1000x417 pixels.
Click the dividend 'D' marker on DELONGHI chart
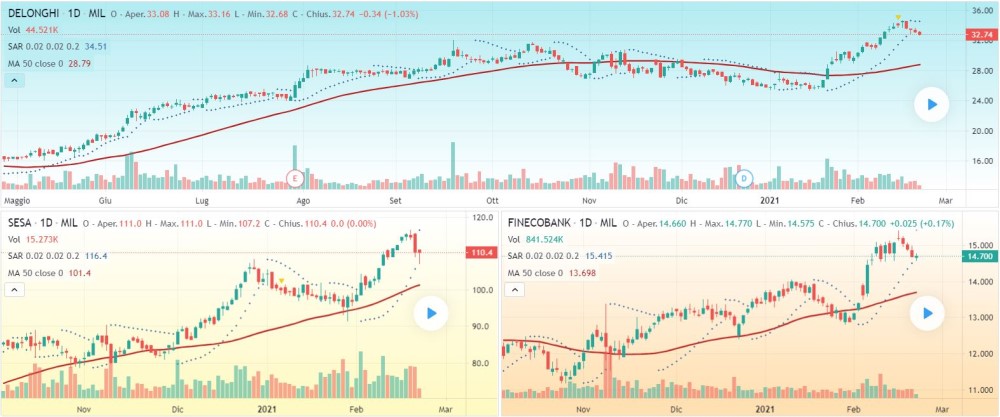tap(744, 179)
